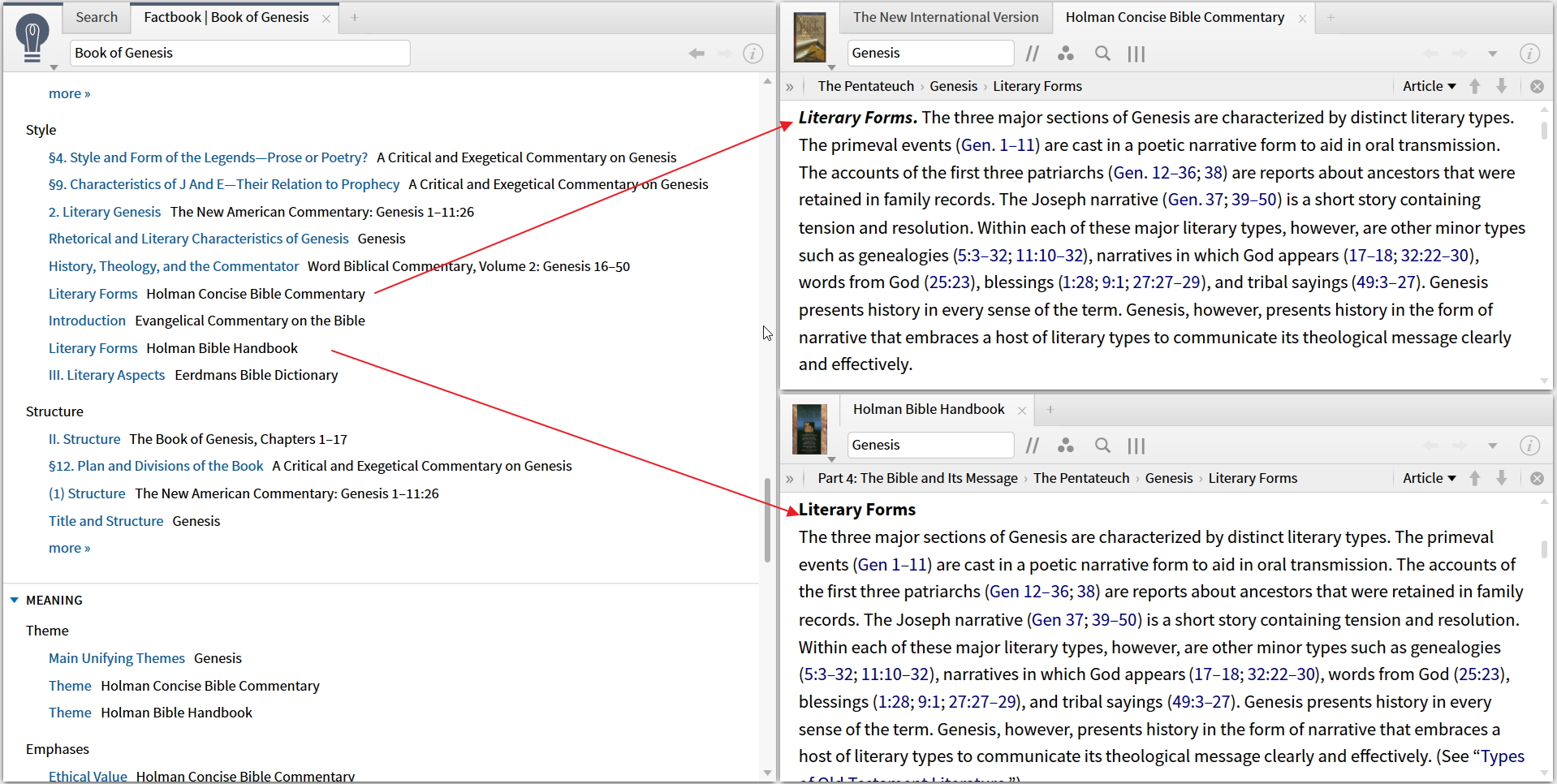Open Literary Forms from Holman Concise Commentary
The height and width of the screenshot is (784, 1557).
[93, 294]
